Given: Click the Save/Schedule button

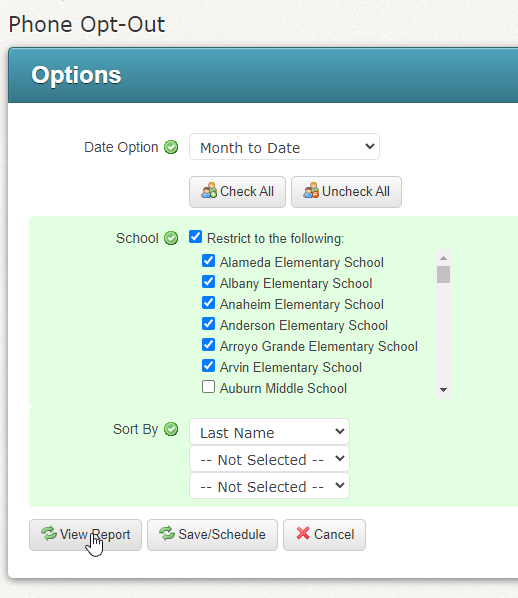Looking at the screenshot, I should pos(212,535).
